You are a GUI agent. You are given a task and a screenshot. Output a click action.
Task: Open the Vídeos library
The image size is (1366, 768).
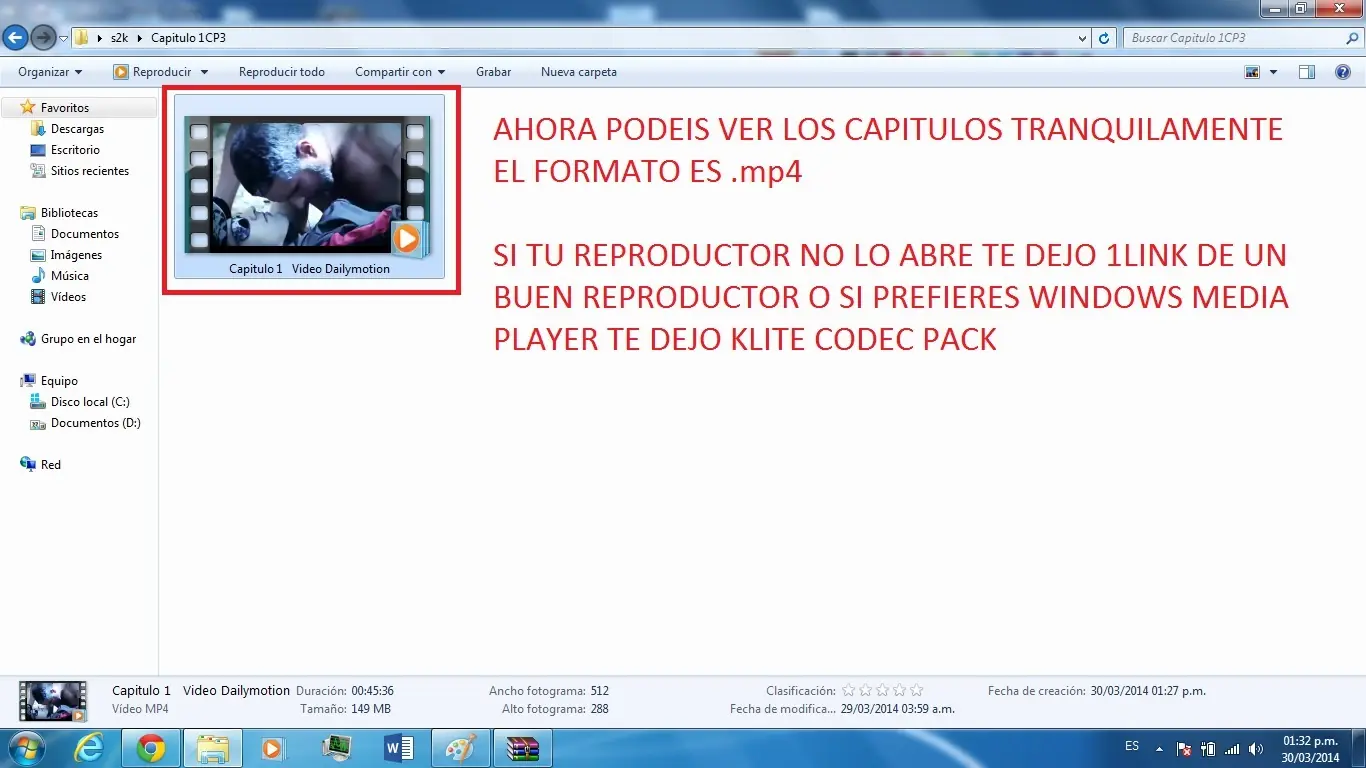(x=68, y=297)
